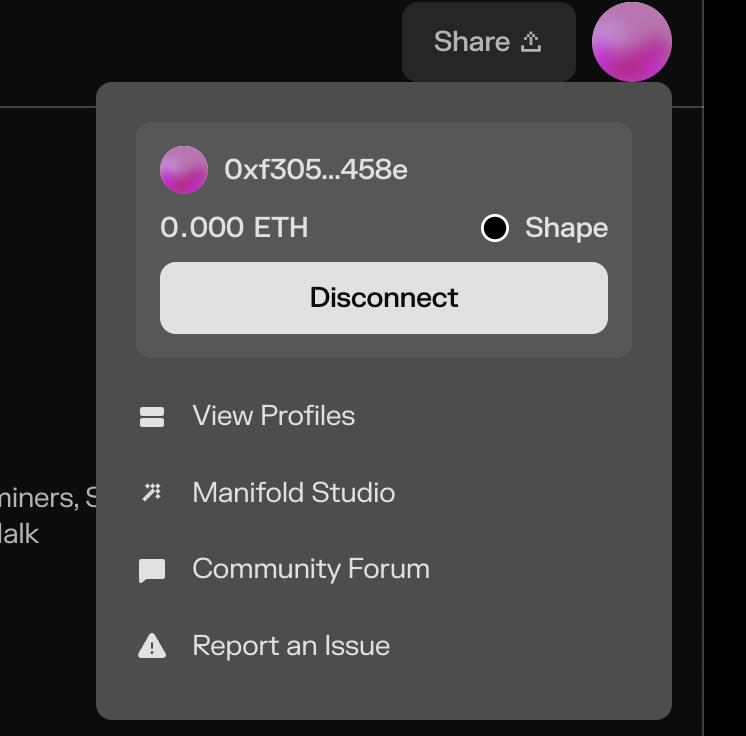Click the Community Forum chat bubble icon
Screen dimensions: 746x736
[x=152, y=570]
